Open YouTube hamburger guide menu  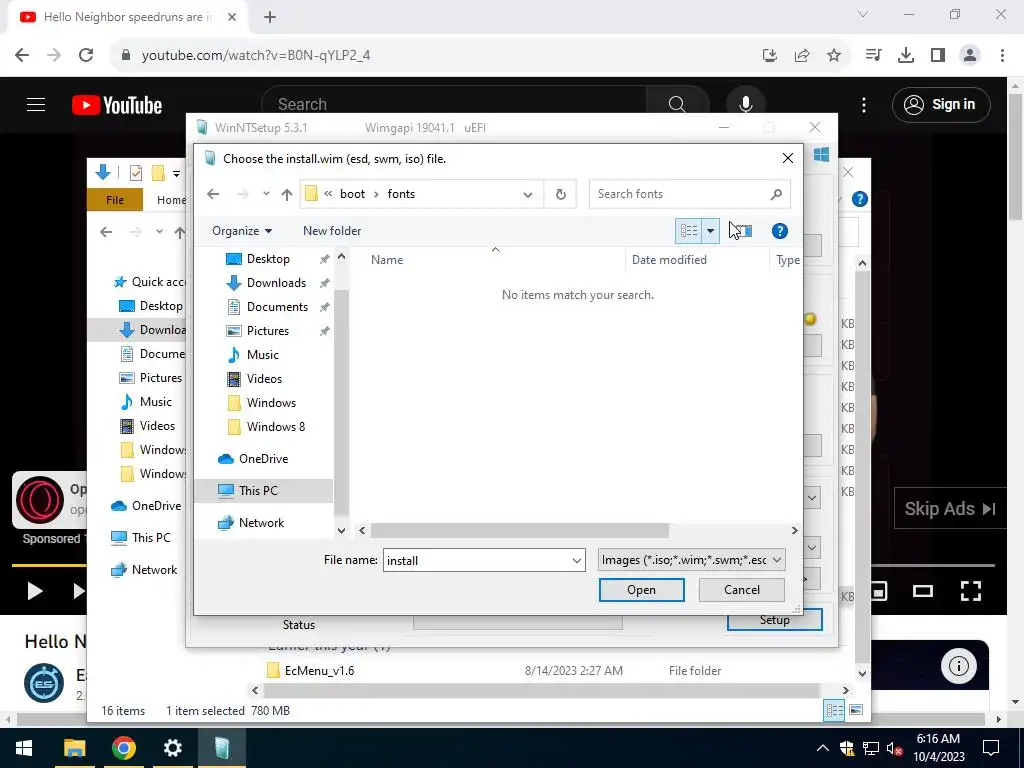(36, 104)
